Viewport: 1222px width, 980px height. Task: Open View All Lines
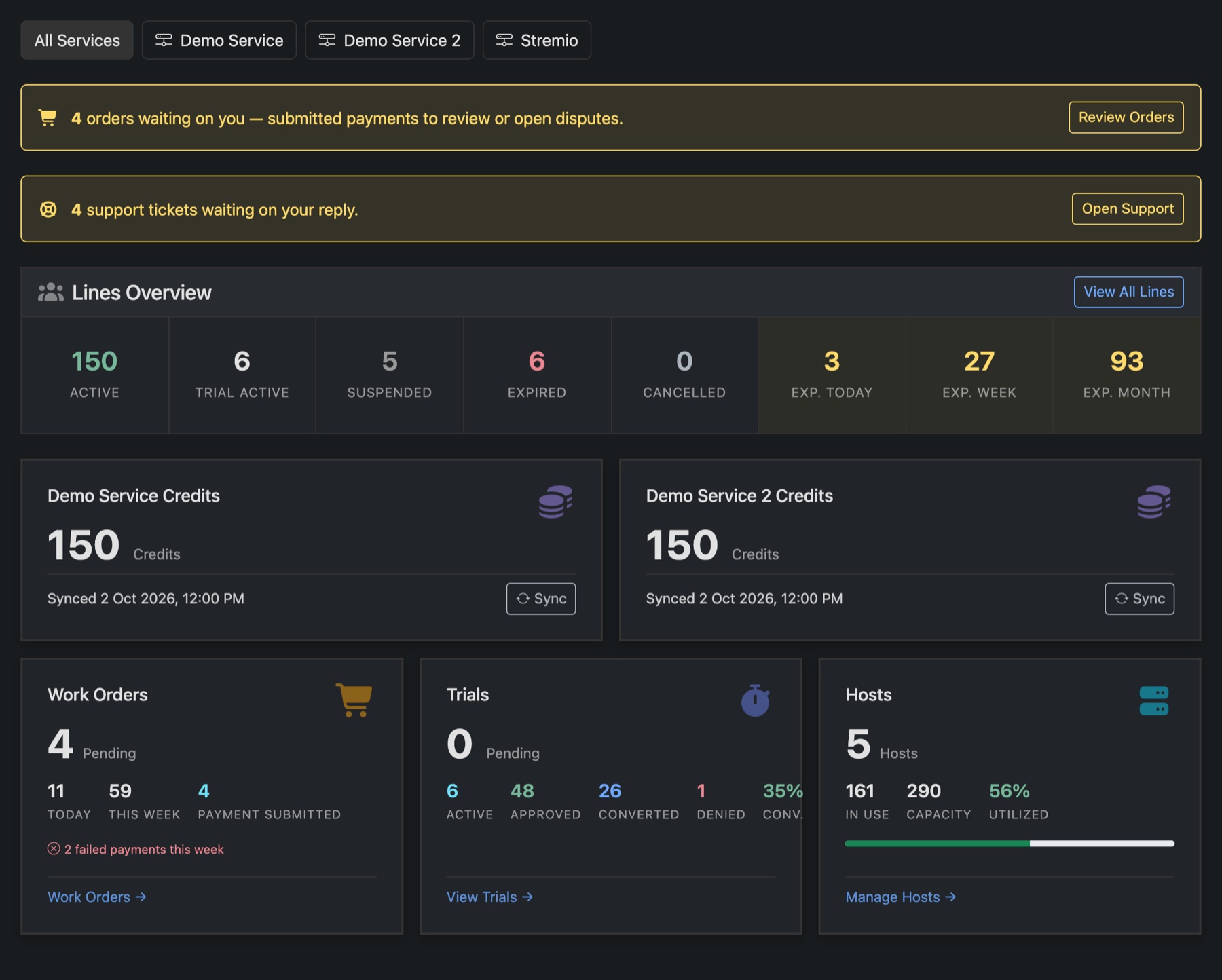pos(1128,292)
